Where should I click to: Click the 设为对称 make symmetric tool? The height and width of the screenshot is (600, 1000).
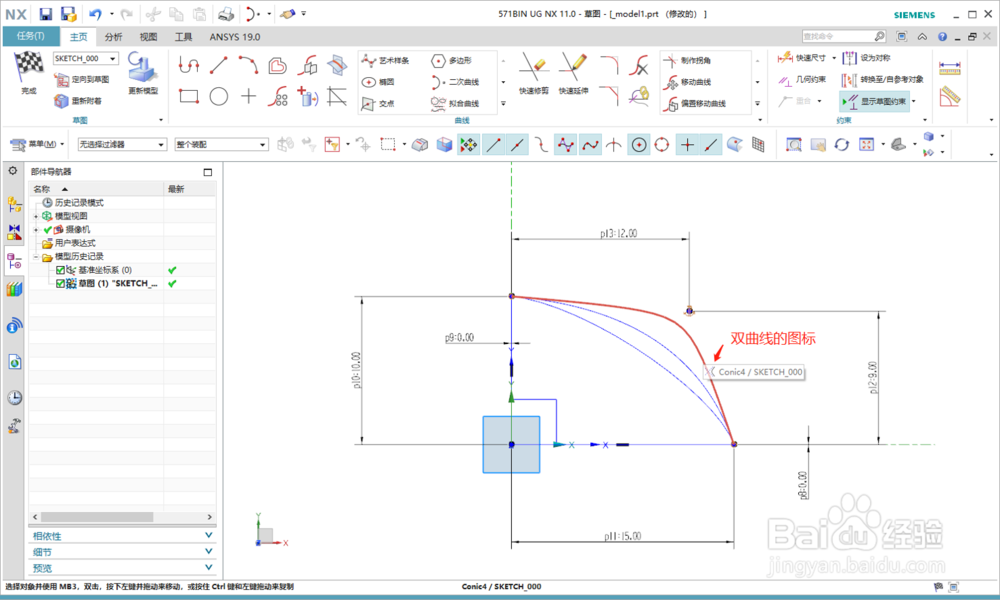pos(866,58)
